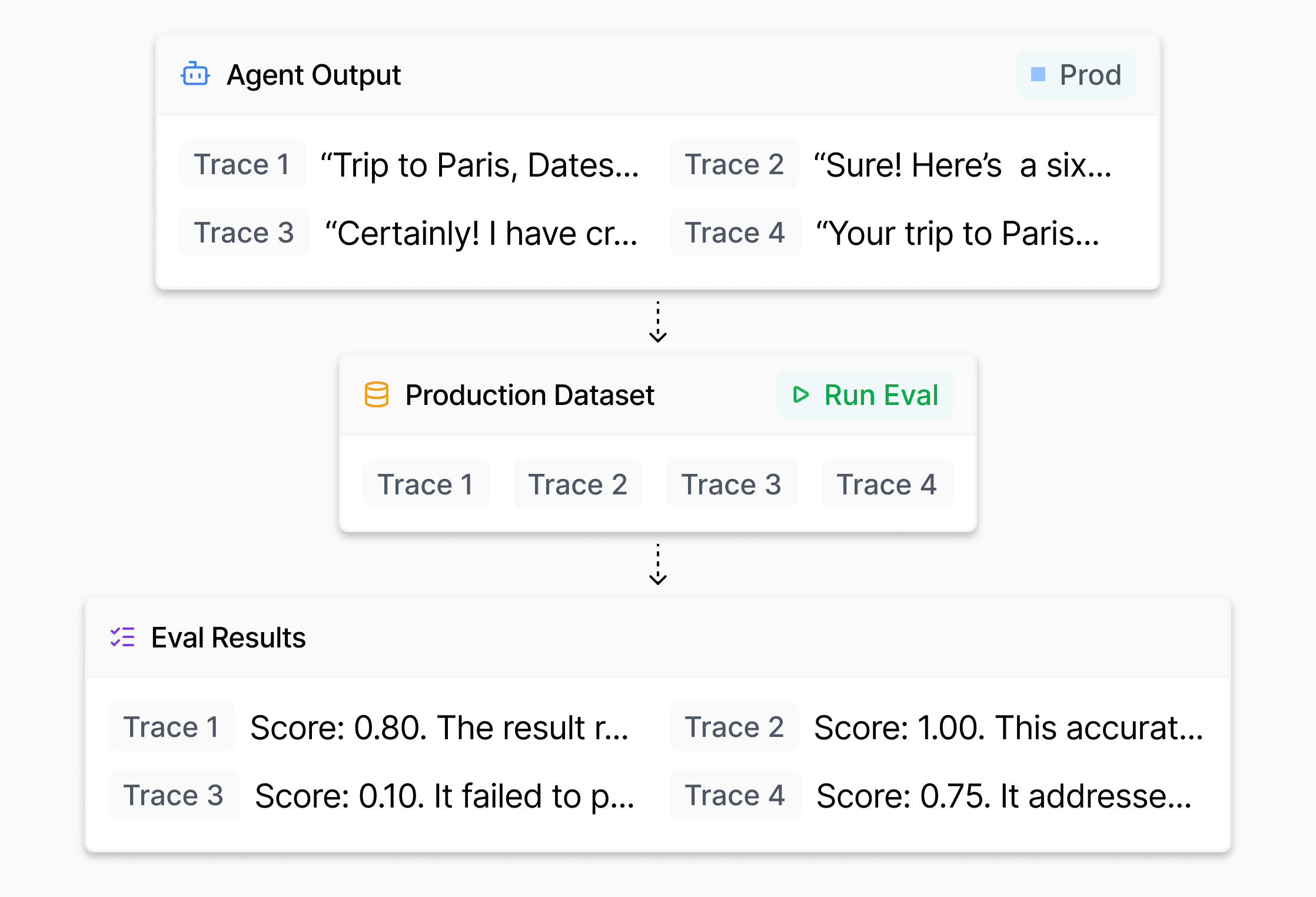View Score 1.00 result for Trace 2
The width and height of the screenshot is (1316, 897).
click(x=1009, y=727)
